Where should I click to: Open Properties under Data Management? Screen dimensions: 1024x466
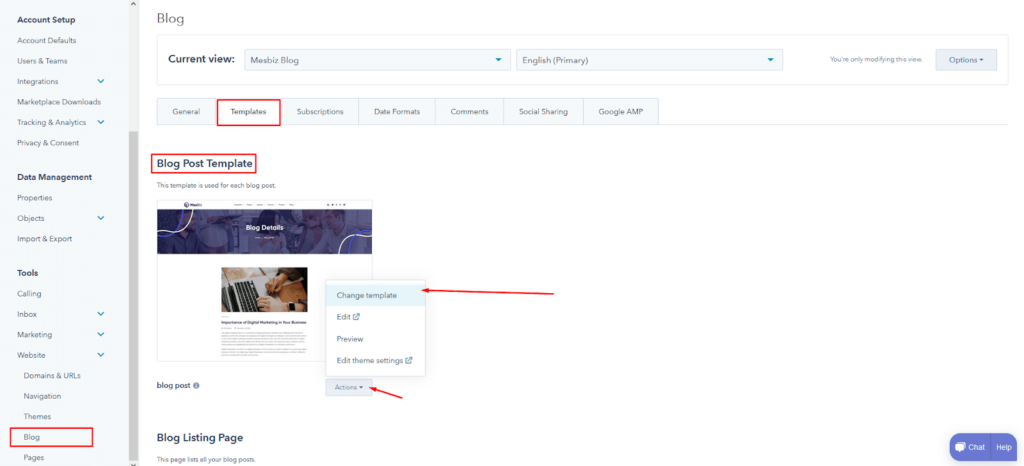click(35, 198)
